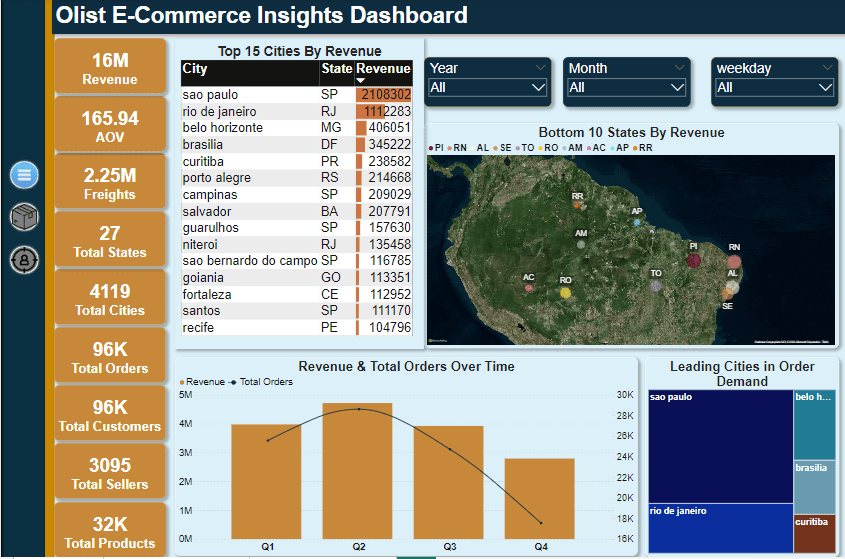Click the sao bernardo do campo row
The image size is (845, 559).
(297, 261)
